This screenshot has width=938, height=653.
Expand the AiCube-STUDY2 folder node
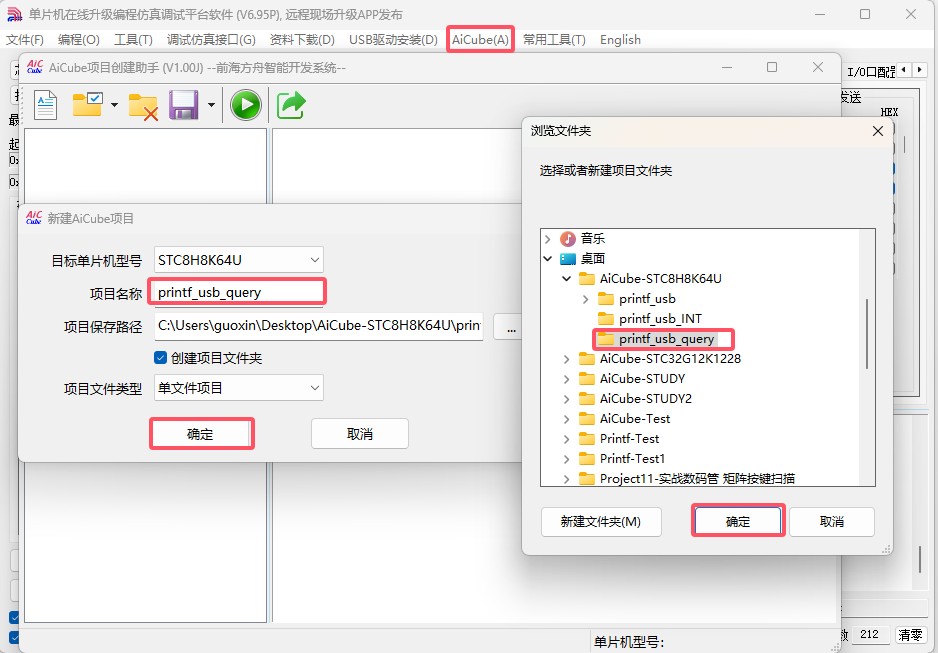point(567,399)
